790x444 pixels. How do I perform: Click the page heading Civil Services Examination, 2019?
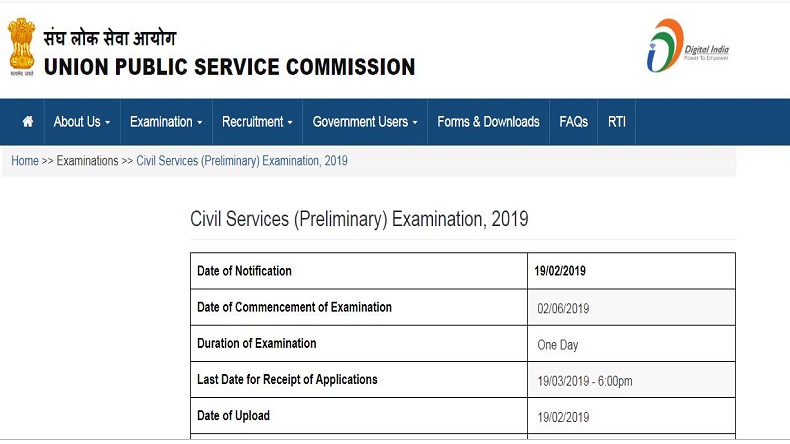pos(359,219)
